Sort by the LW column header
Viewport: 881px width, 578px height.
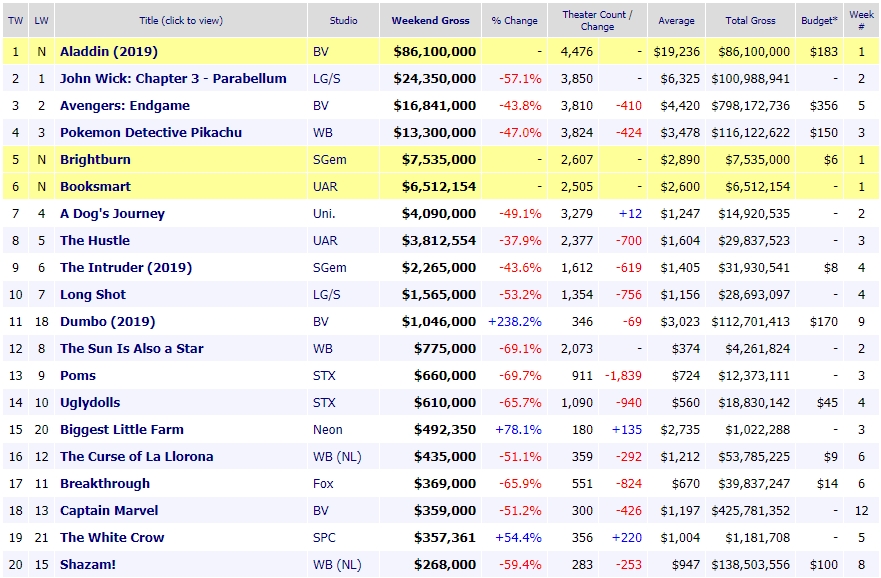pyautogui.click(x=42, y=20)
